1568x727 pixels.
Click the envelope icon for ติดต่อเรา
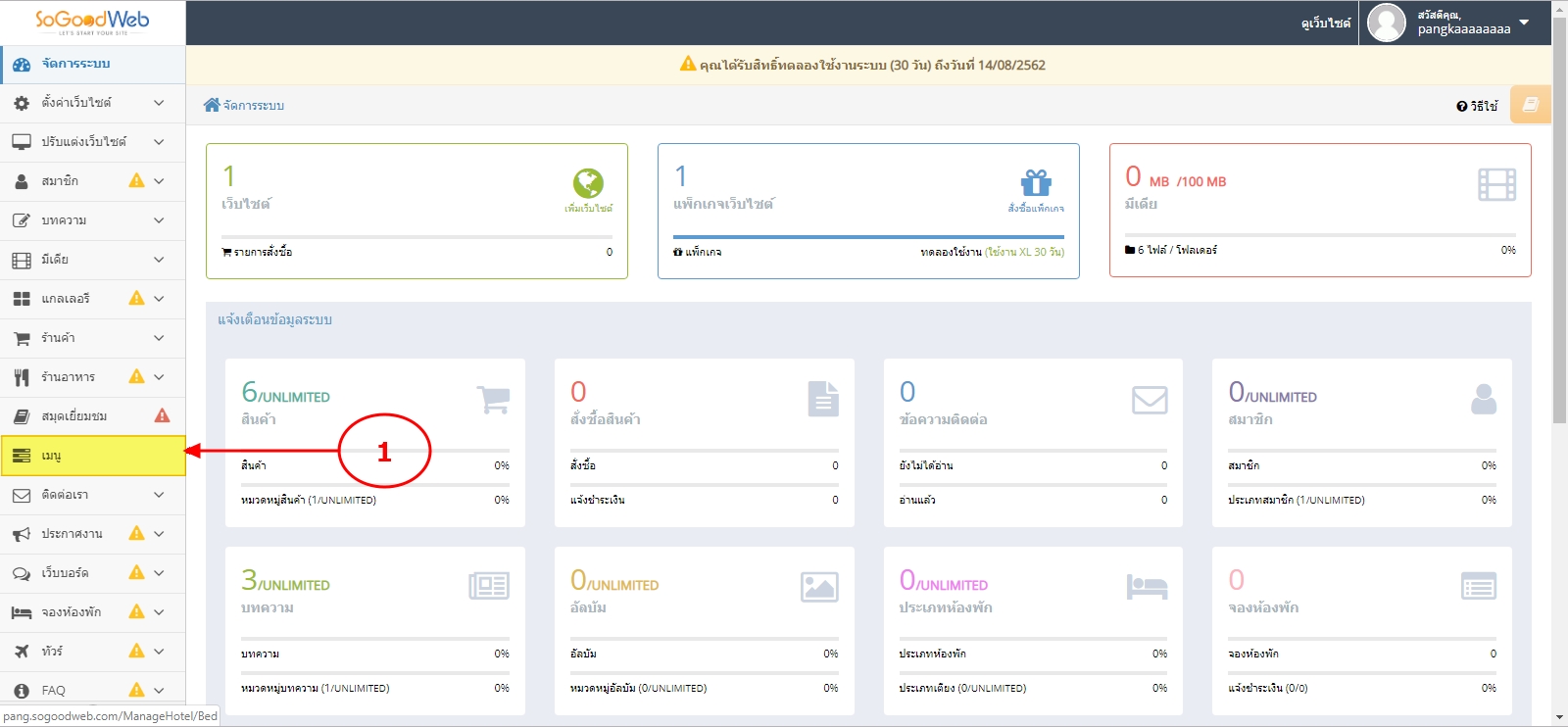point(22,495)
